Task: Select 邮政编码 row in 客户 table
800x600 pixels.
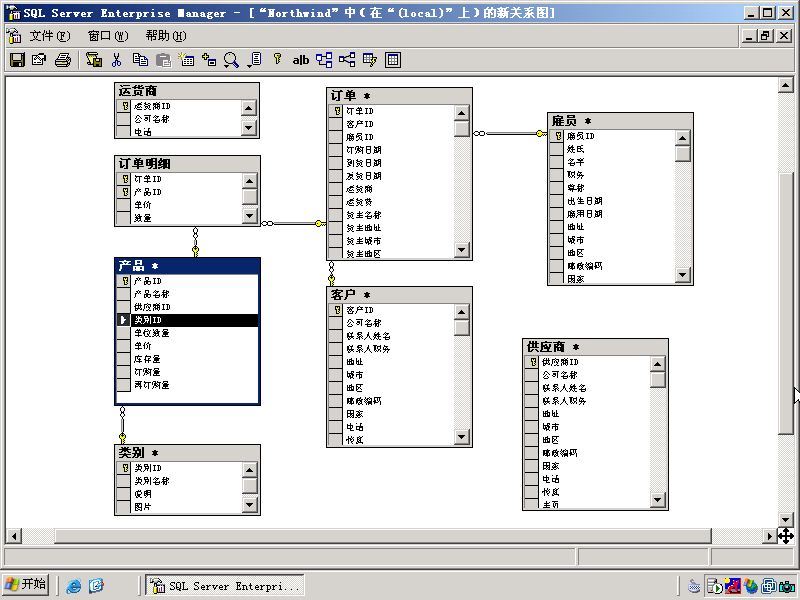Action: click(x=391, y=401)
